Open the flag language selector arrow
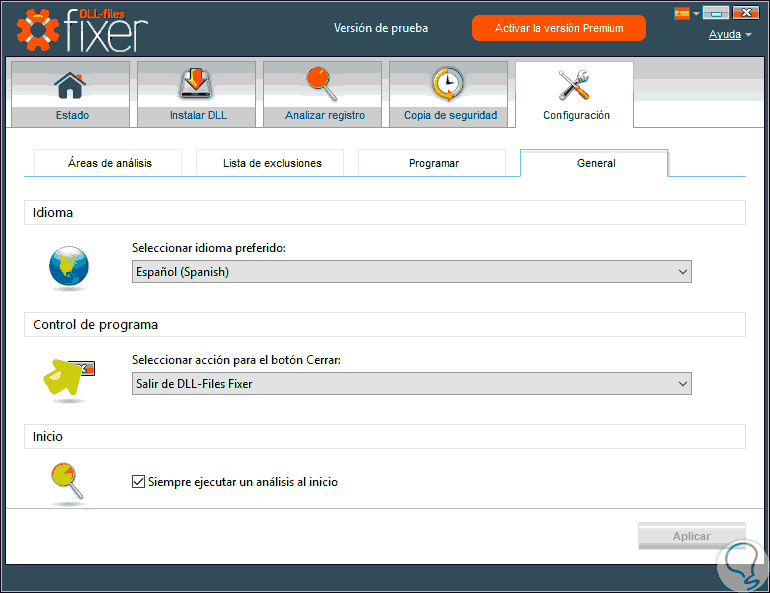770x593 pixels. (696, 14)
